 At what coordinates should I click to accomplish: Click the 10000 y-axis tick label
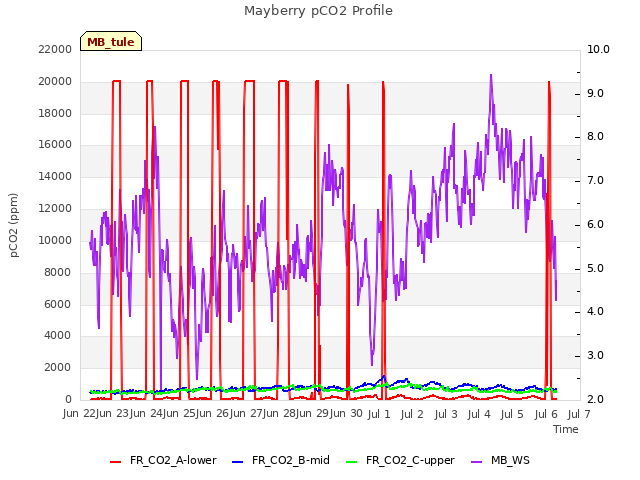pos(55,240)
